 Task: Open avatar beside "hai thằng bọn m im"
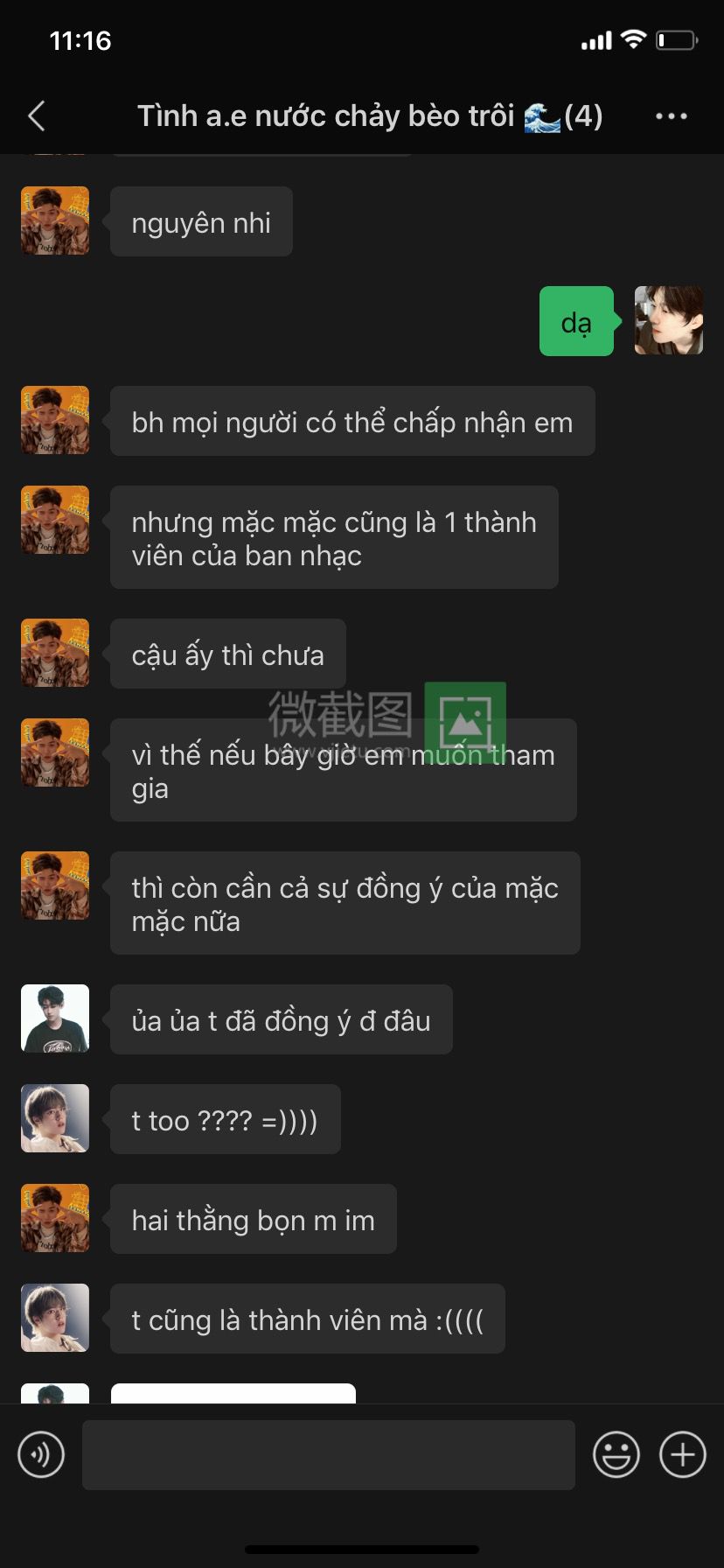coord(55,1218)
